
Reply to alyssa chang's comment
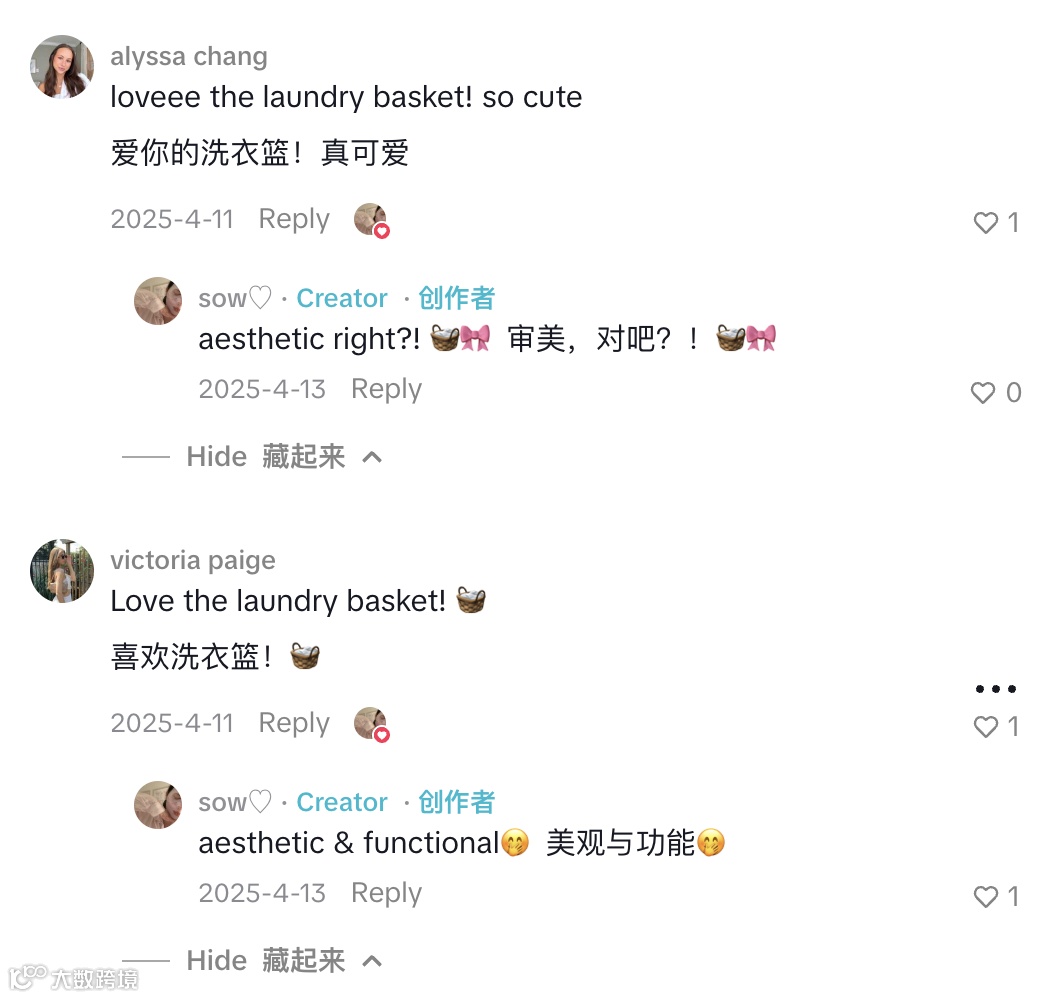[x=294, y=219]
